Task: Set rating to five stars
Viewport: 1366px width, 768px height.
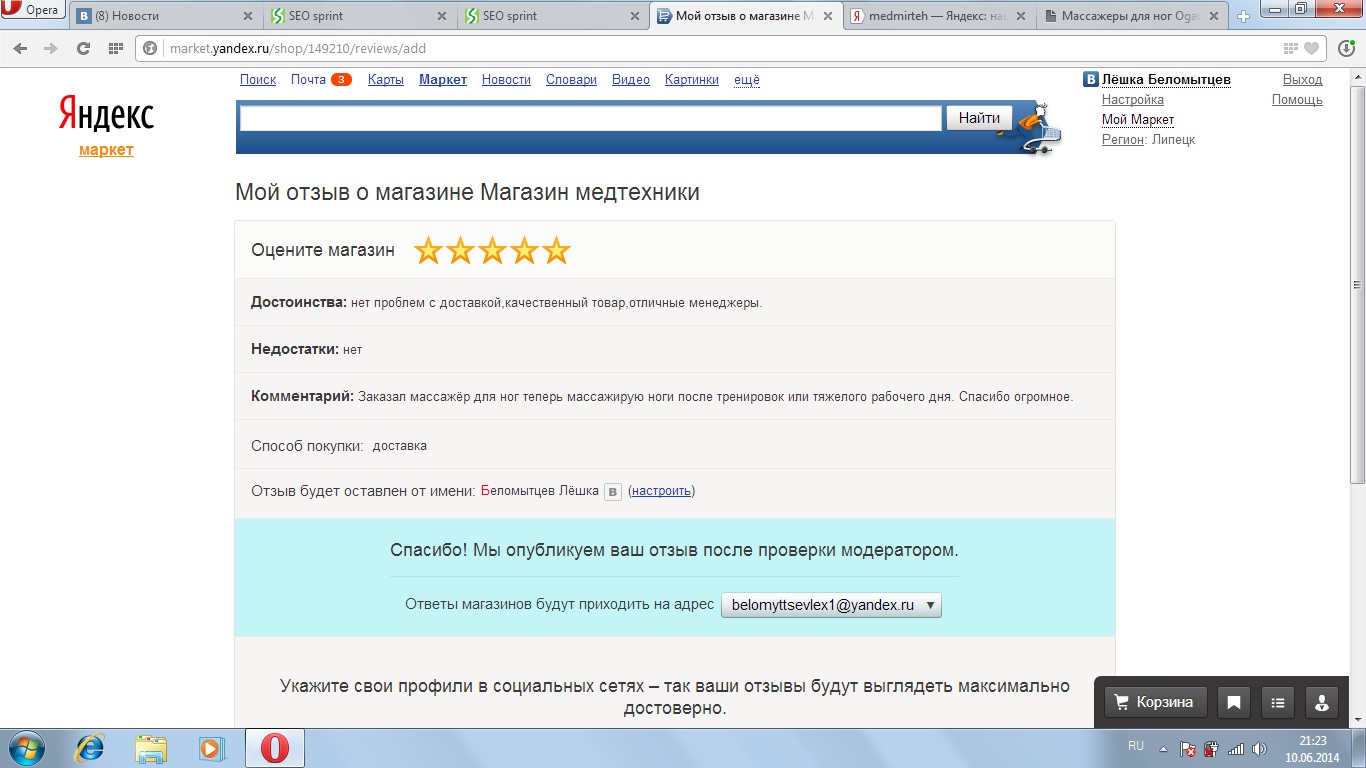Action: tap(556, 250)
